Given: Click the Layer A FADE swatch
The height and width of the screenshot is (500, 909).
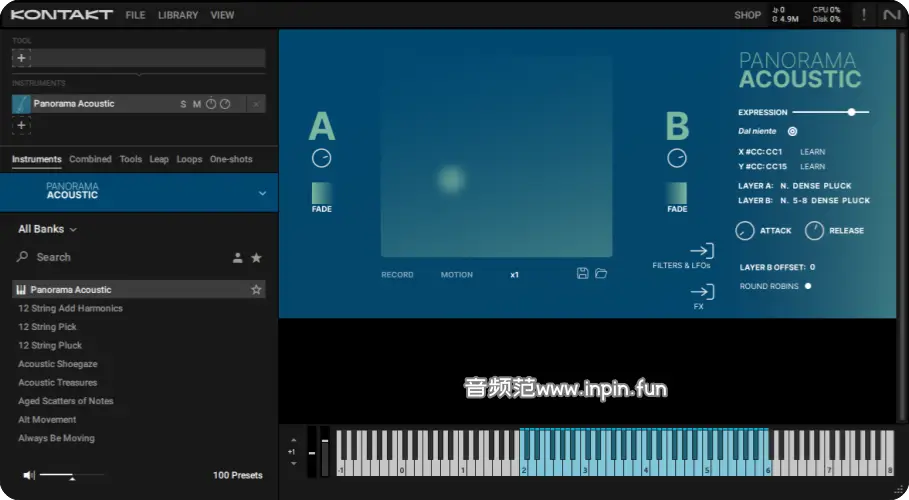Looking at the screenshot, I should pyautogui.click(x=322, y=193).
